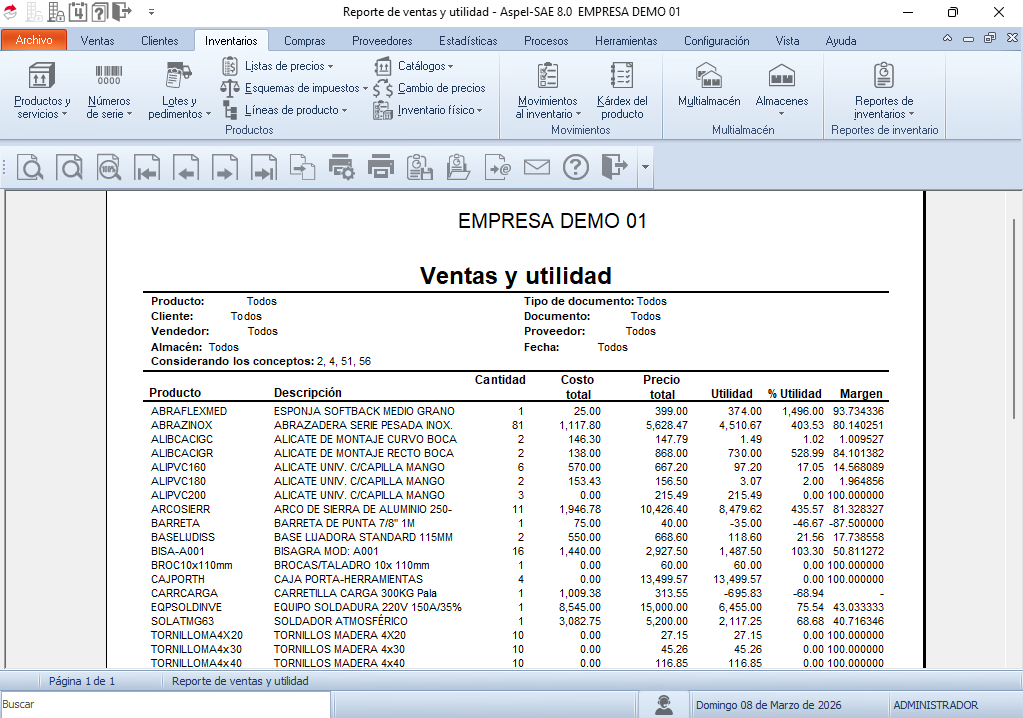Zoom report to 100% magnifier icon
This screenshot has width=1023, height=718.
point(109,168)
